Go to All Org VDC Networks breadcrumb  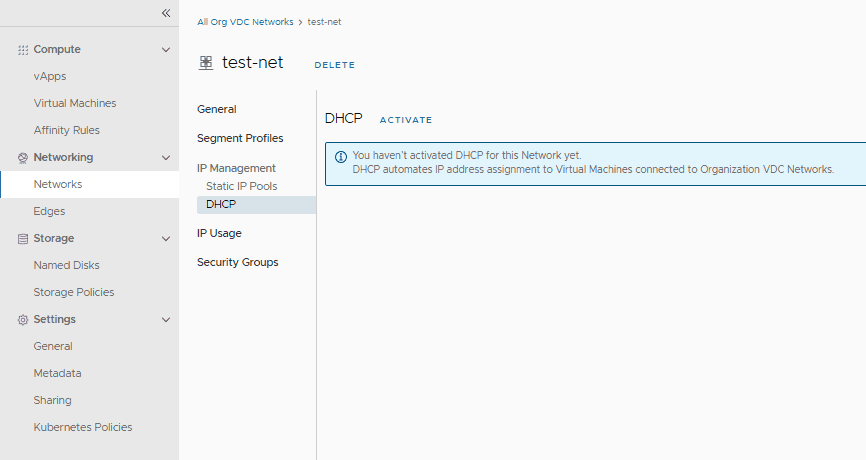(x=245, y=22)
